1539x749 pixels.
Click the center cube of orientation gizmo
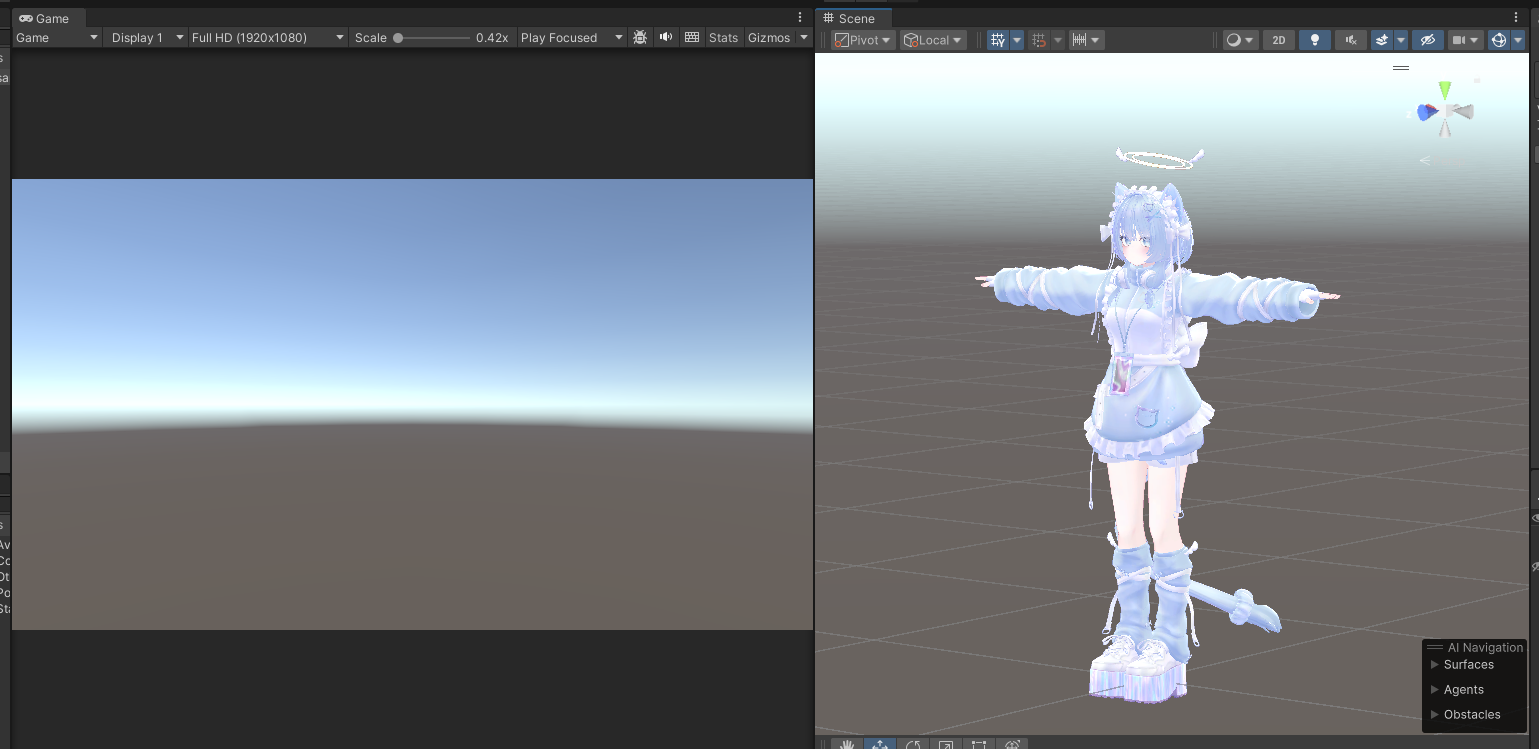(x=1445, y=111)
